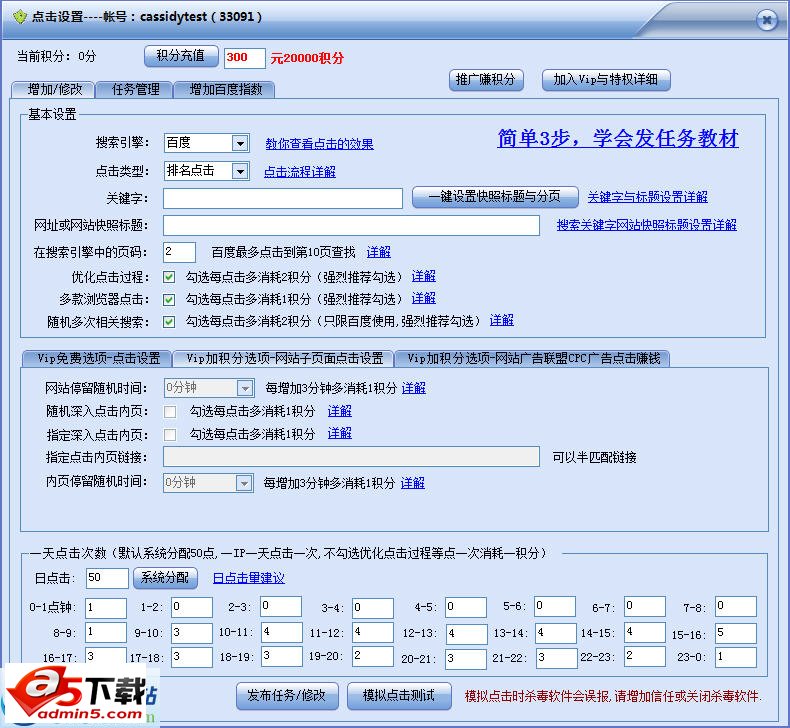Expand 网站停留随机时间 dropdown
The height and width of the screenshot is (728, 790).
click(x=209, y=388)
